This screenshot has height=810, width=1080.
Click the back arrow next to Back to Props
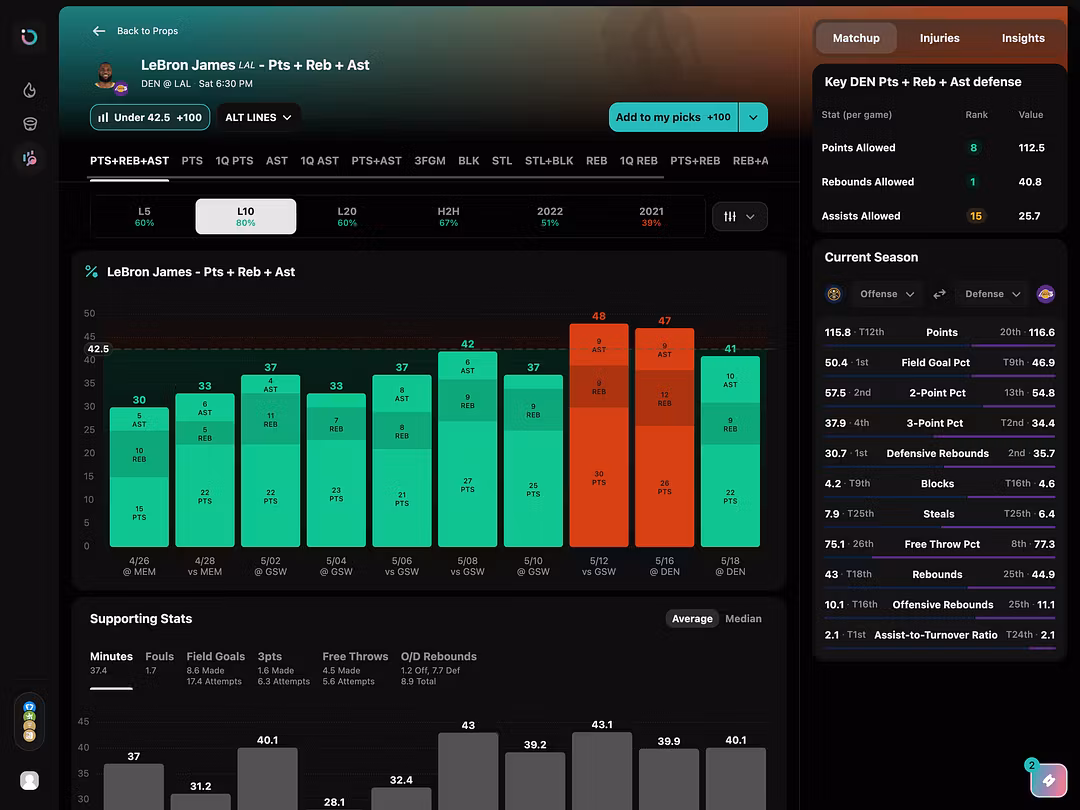pos(99,31)
